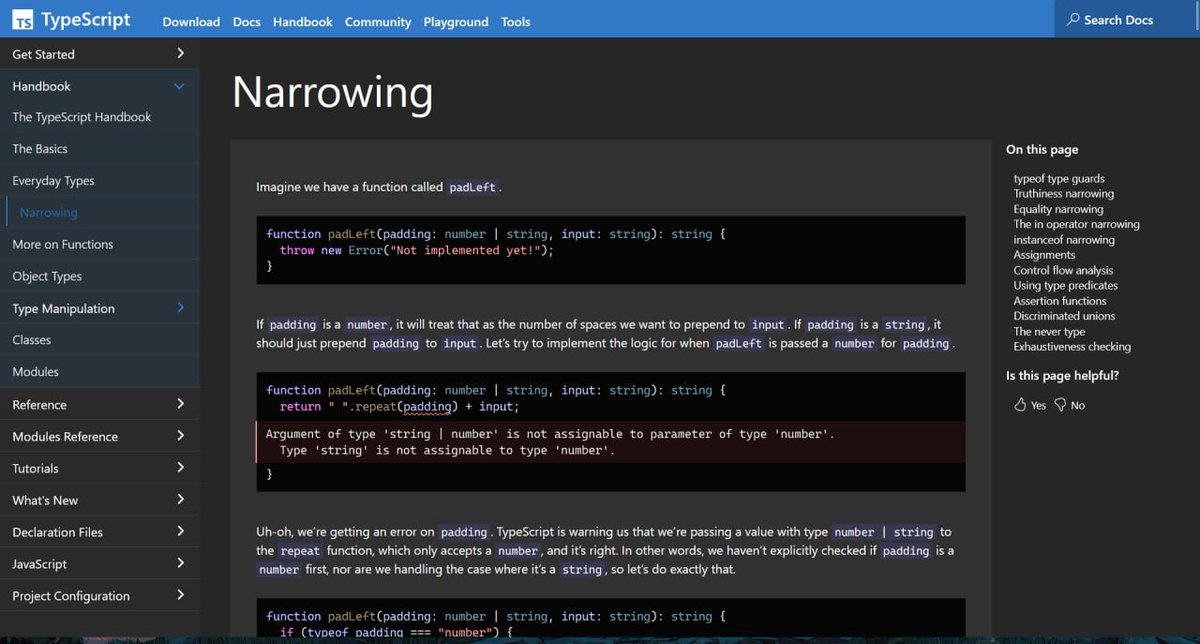Open The TypeScript Handbook page
The image size is (1200, 644).
[82, 117]
